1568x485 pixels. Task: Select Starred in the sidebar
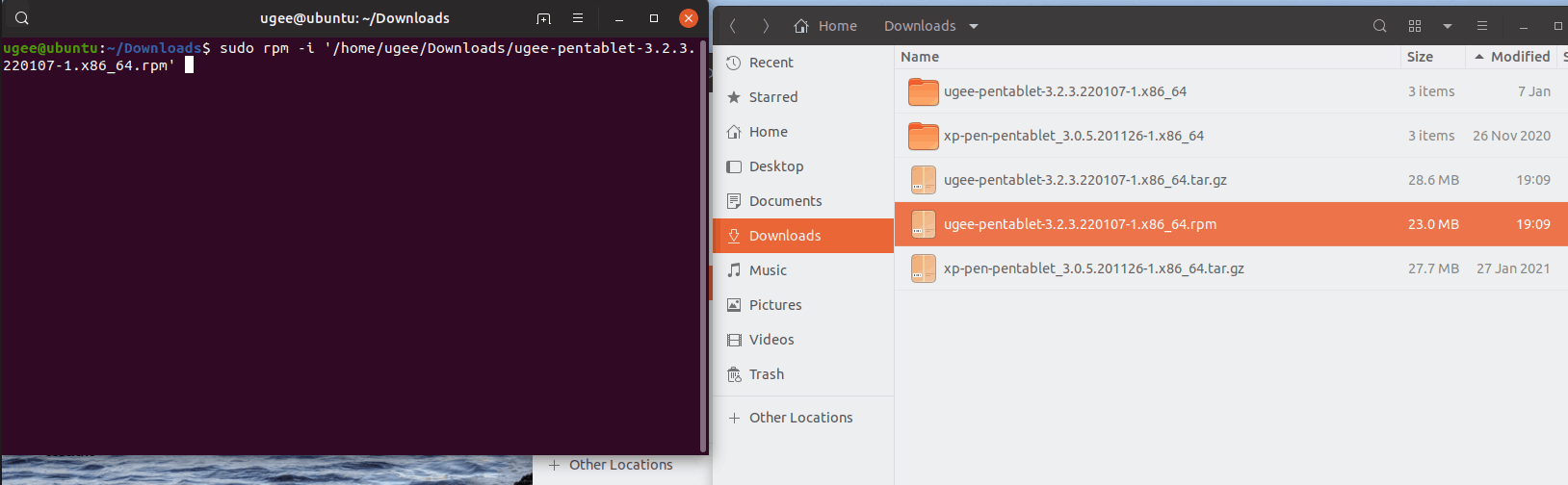click(772, 97)
